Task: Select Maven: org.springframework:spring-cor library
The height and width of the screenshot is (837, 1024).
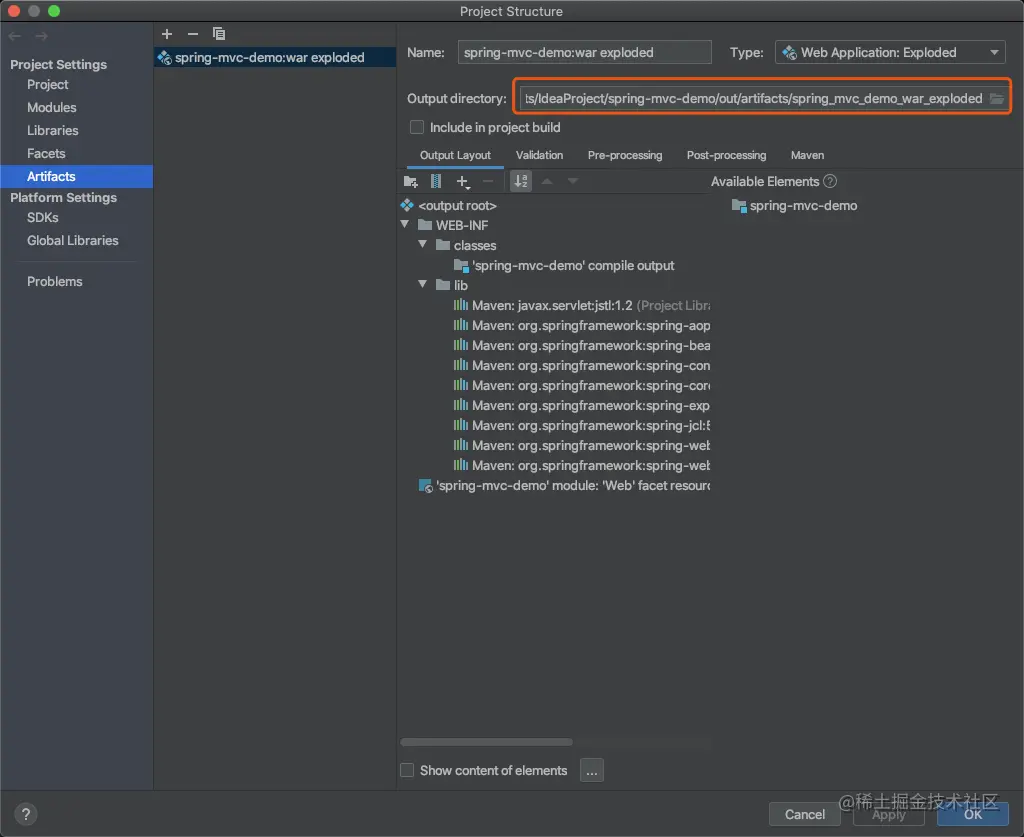Action: pos(591,385)
